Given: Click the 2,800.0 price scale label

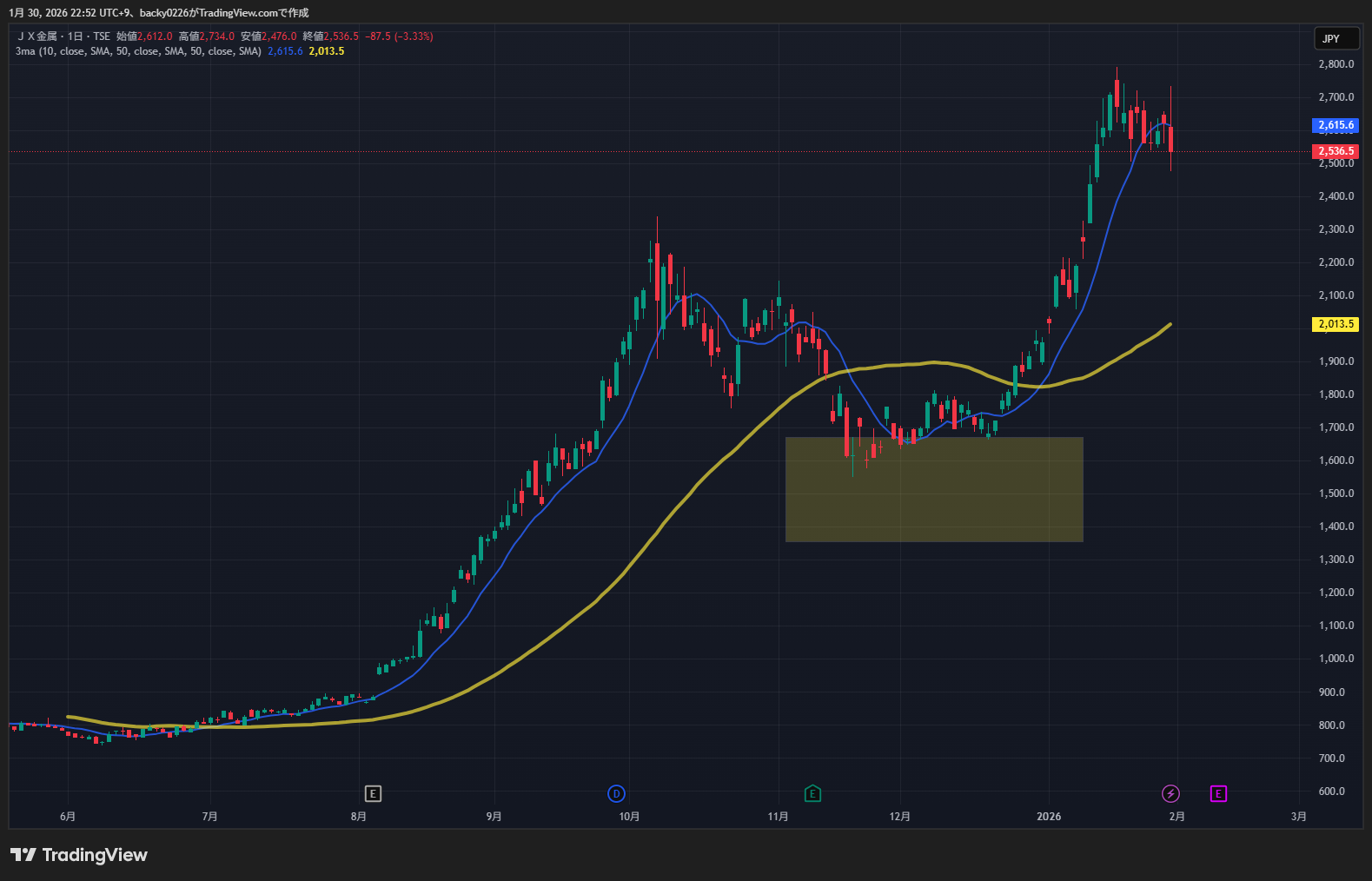Looking at the screenshot, I should (1336, 64).
